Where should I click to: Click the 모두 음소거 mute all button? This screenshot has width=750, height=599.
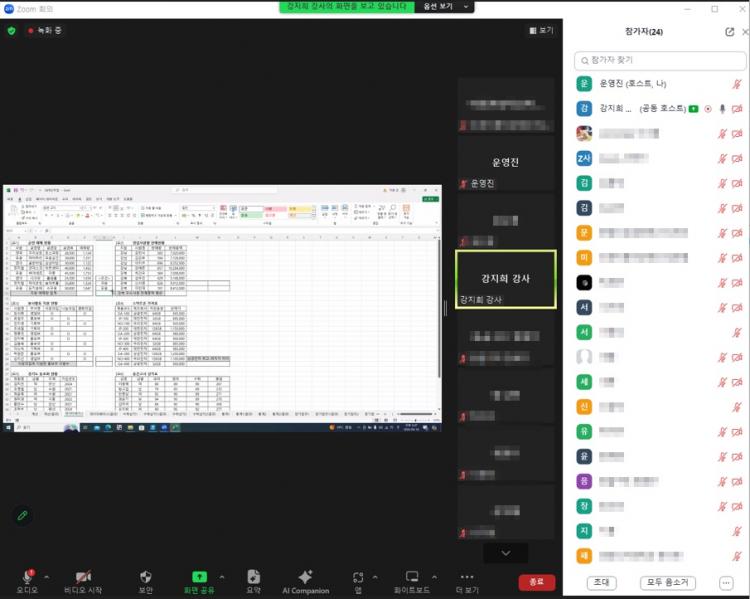tap(668, 582)
